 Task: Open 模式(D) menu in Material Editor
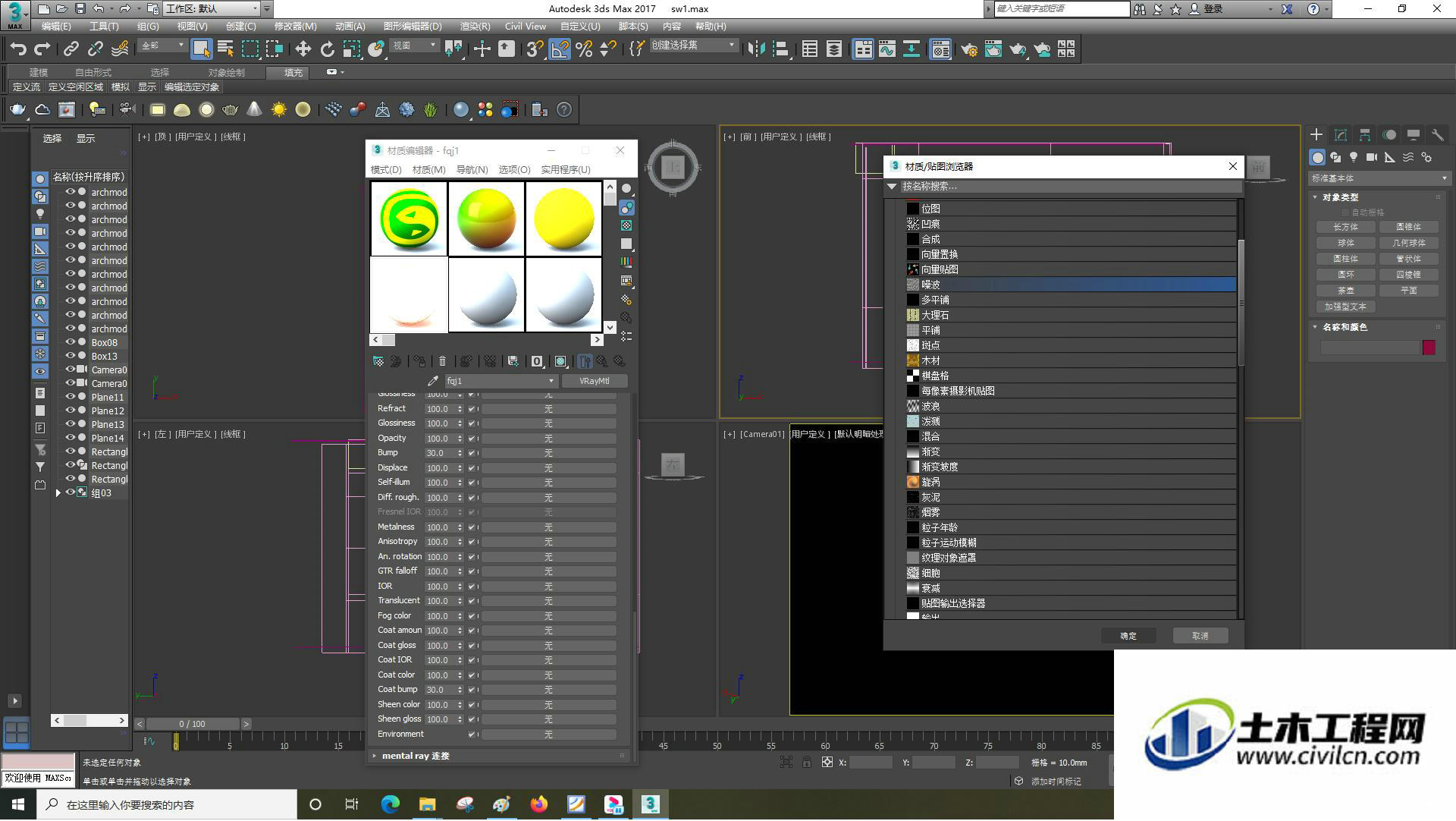pos(386,169)
